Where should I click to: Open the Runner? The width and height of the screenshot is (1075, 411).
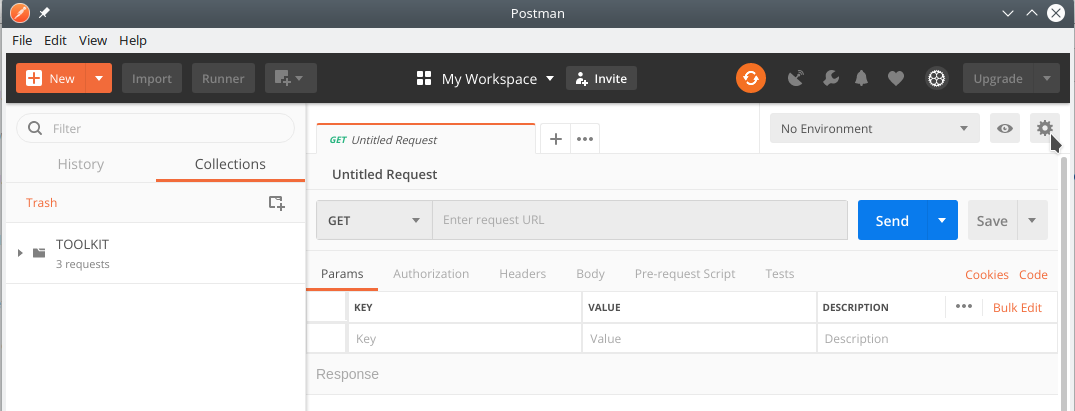[223, 79]
